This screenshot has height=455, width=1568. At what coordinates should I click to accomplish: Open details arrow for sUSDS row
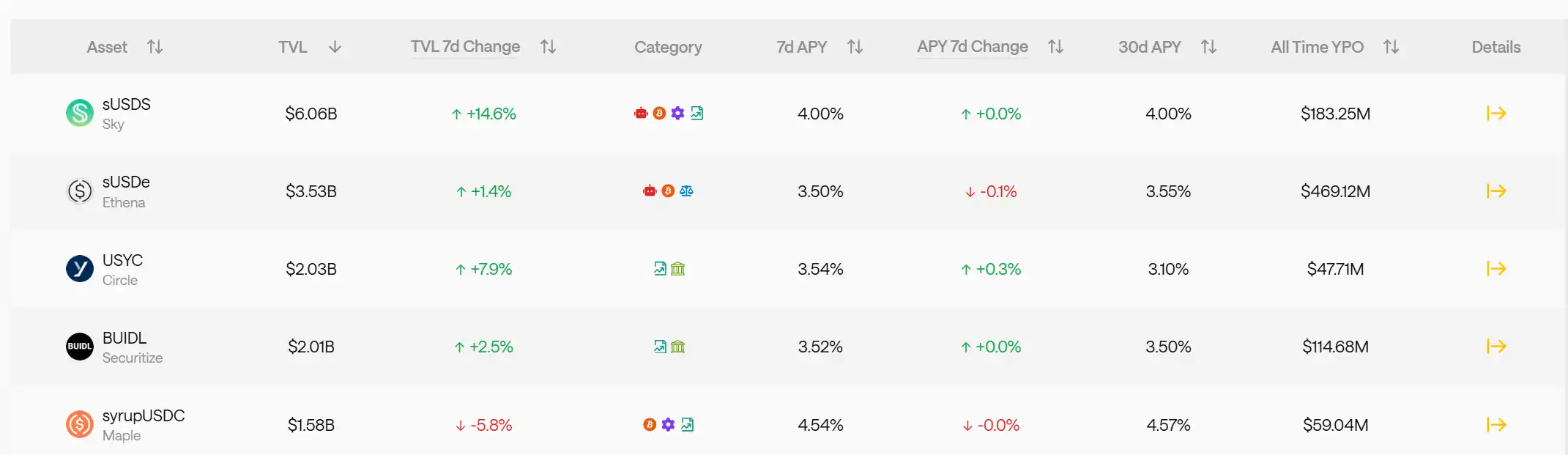coord(1495,114)
